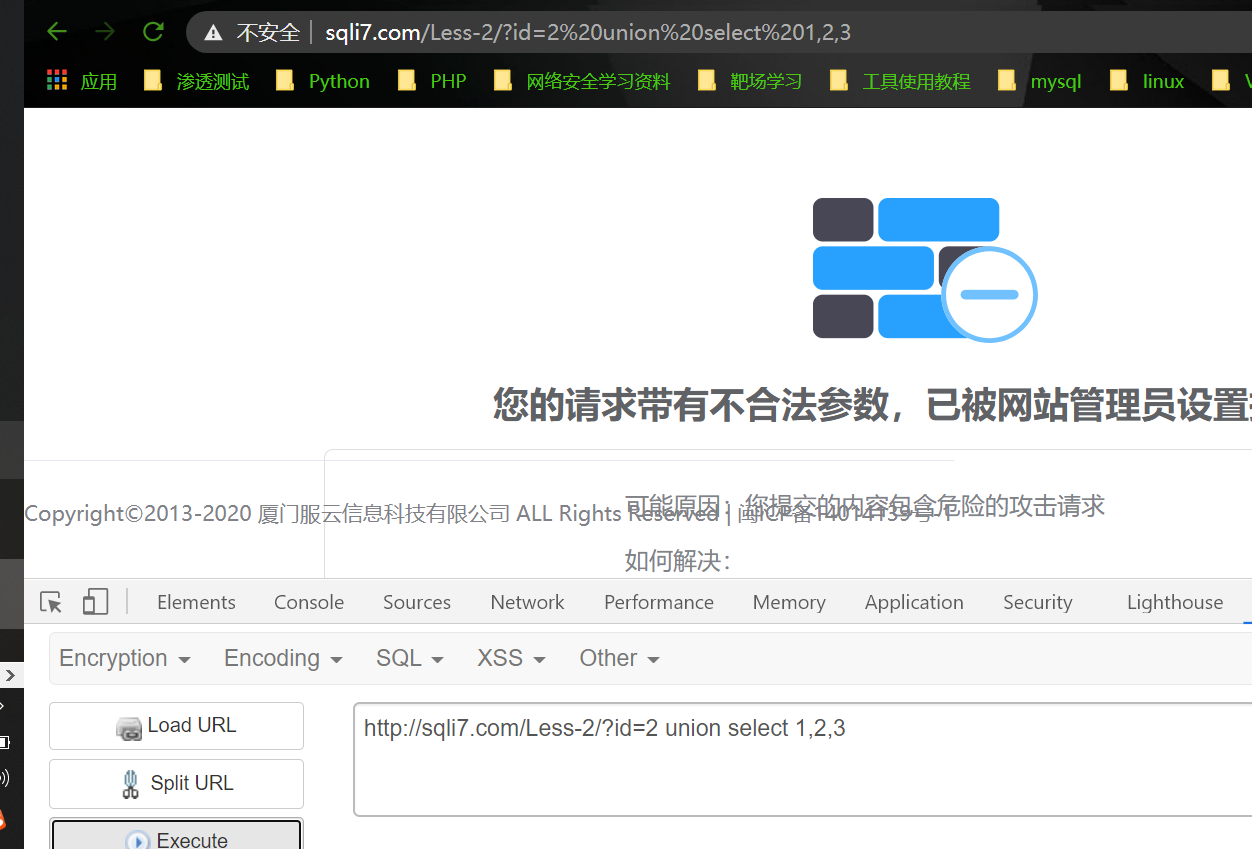The width and height of the screenshot is (1252, 849).
Task: Click the browser forward arrow
Action: pos(105,32)
